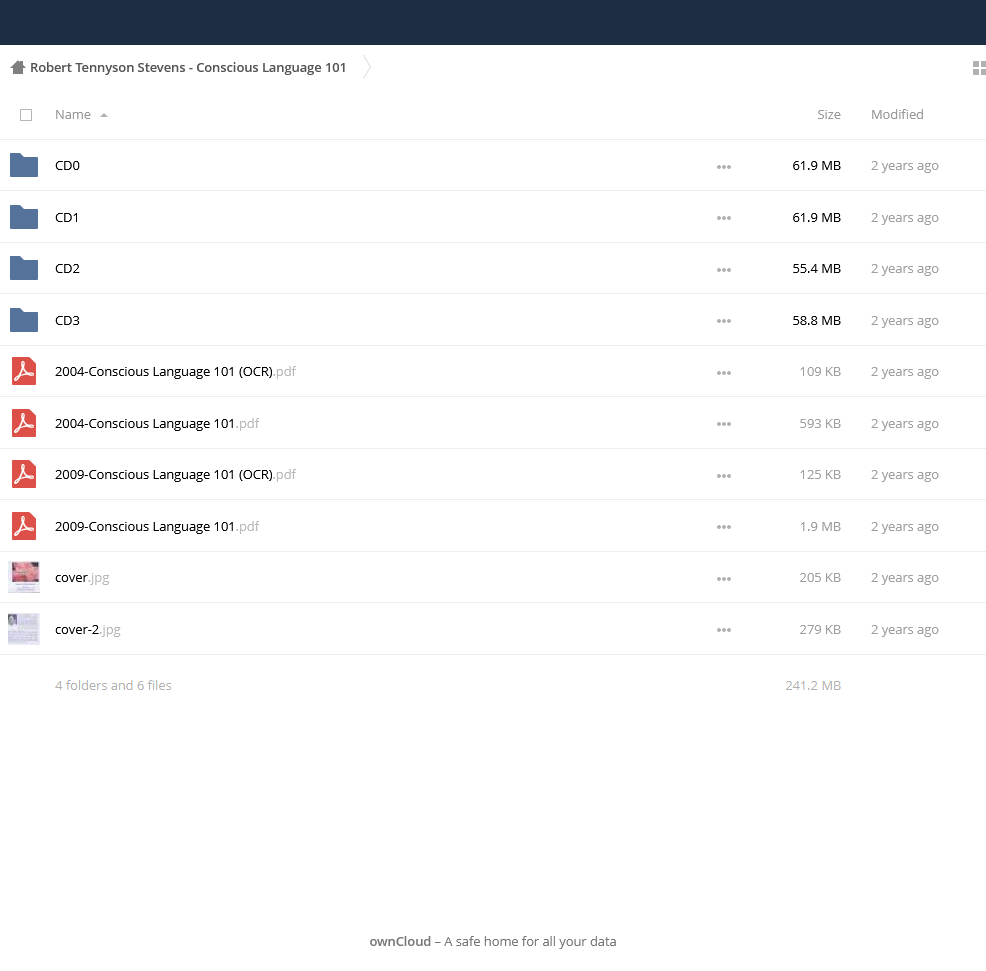Screen dimensions: 986x971
Task: Click the CD1 folder icon
Action: 24,217
